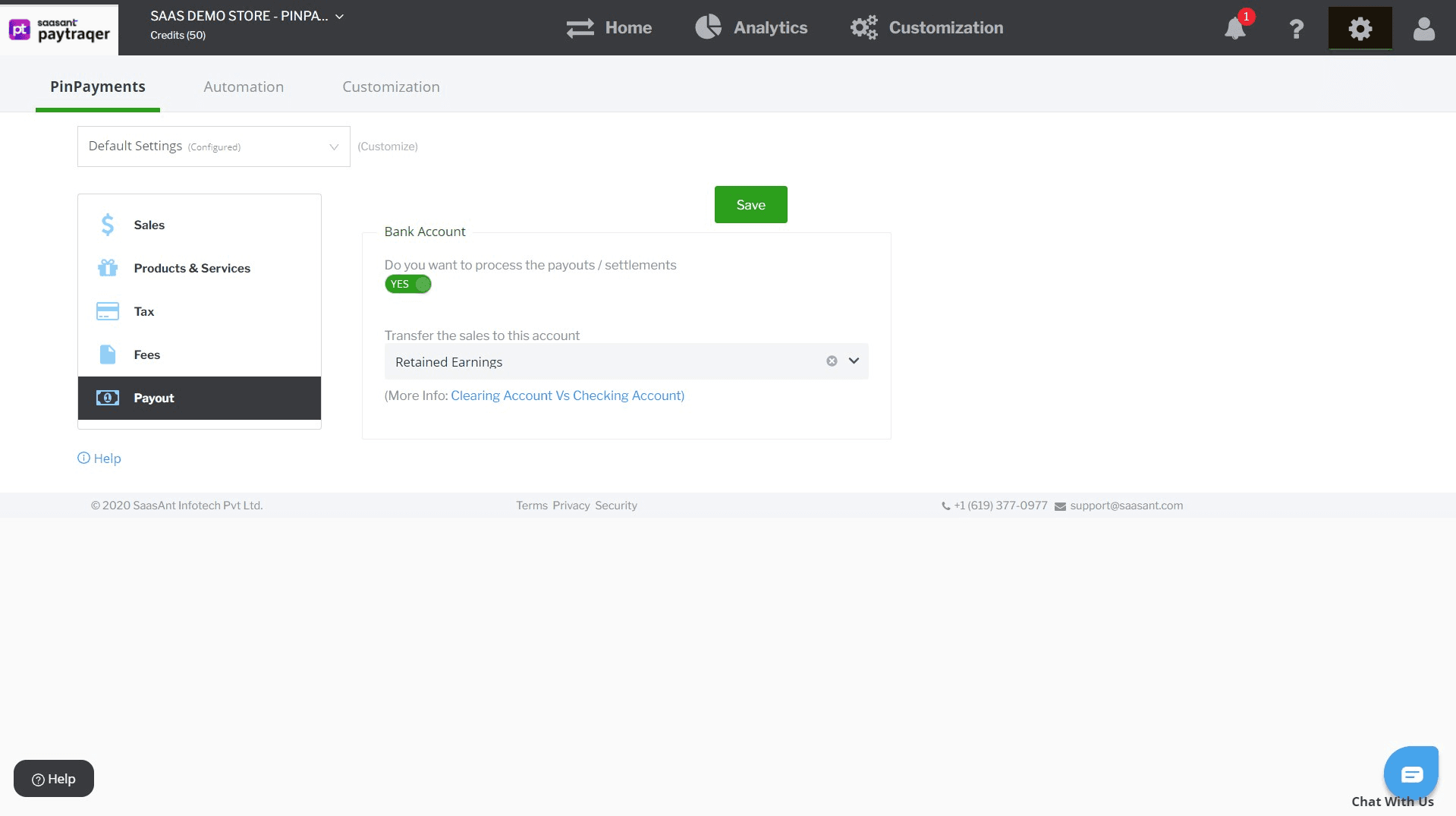Click the Analytics pie chart icon

709,27
